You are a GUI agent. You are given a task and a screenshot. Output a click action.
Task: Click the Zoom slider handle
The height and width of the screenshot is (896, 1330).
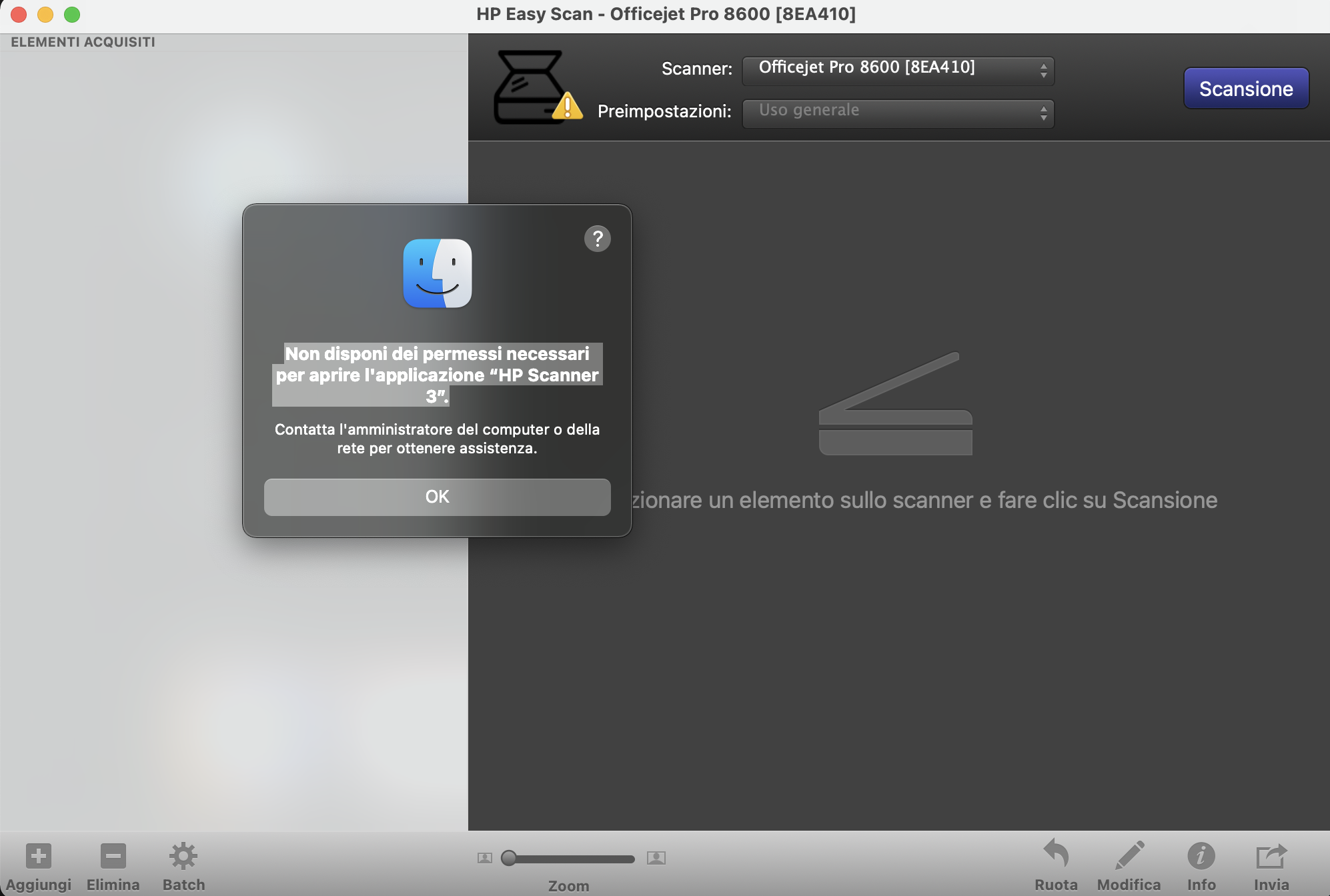pyautogui.click(x=509, y=858)
